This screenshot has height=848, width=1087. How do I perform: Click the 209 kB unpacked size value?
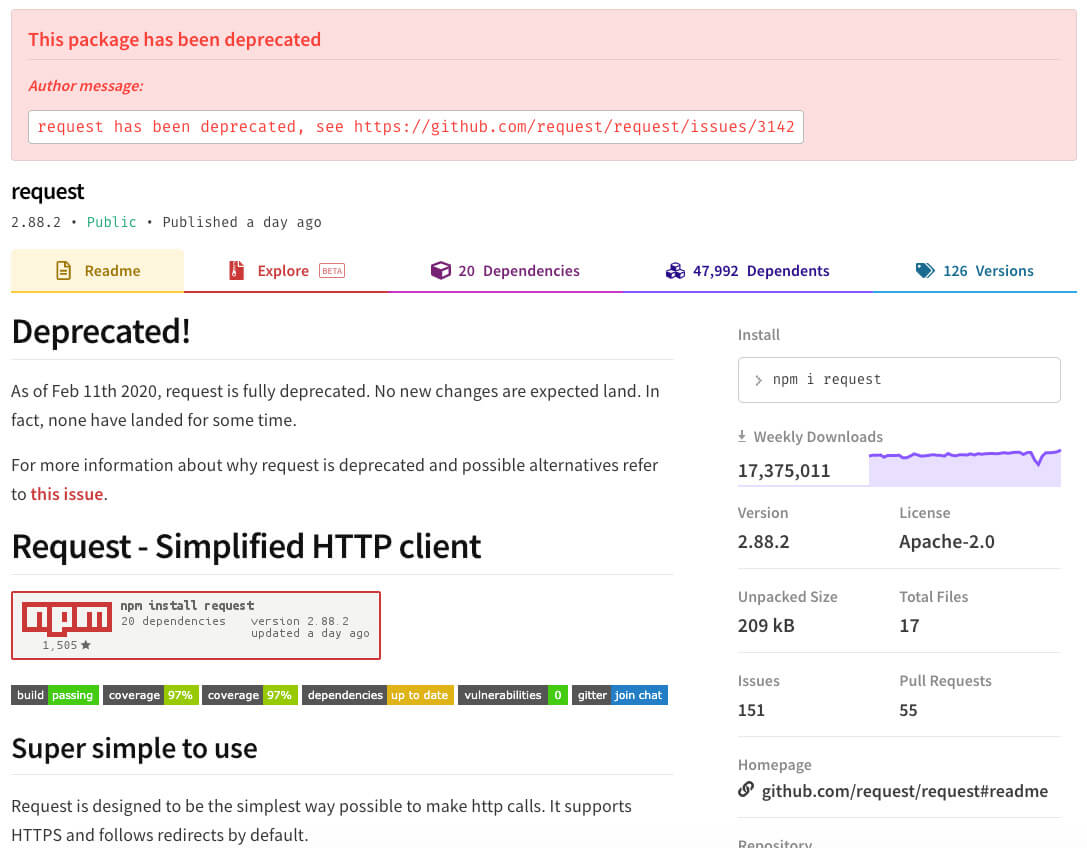[766, 625]
